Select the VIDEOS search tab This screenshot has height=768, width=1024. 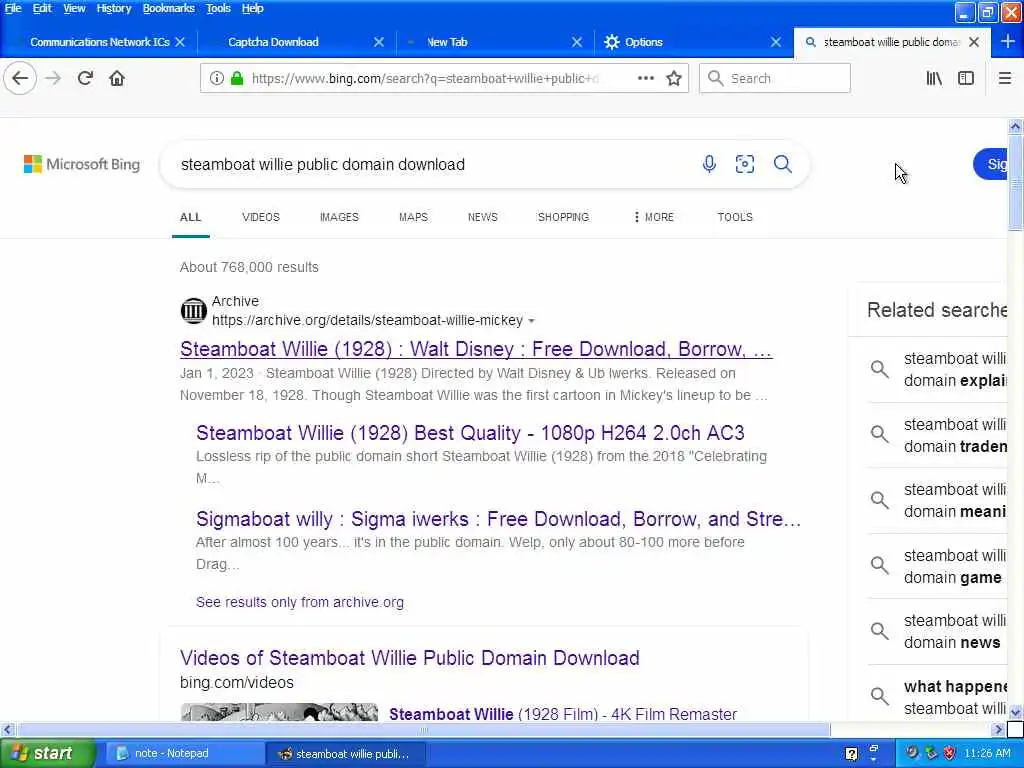pyautogui.click(x=261, y=217)
